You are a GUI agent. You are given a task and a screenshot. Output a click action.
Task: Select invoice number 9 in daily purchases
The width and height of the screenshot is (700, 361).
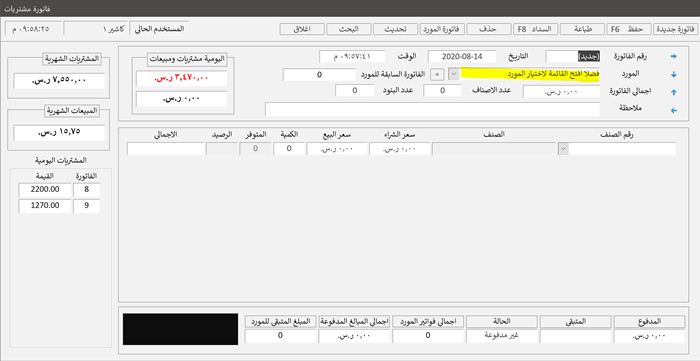87,206
